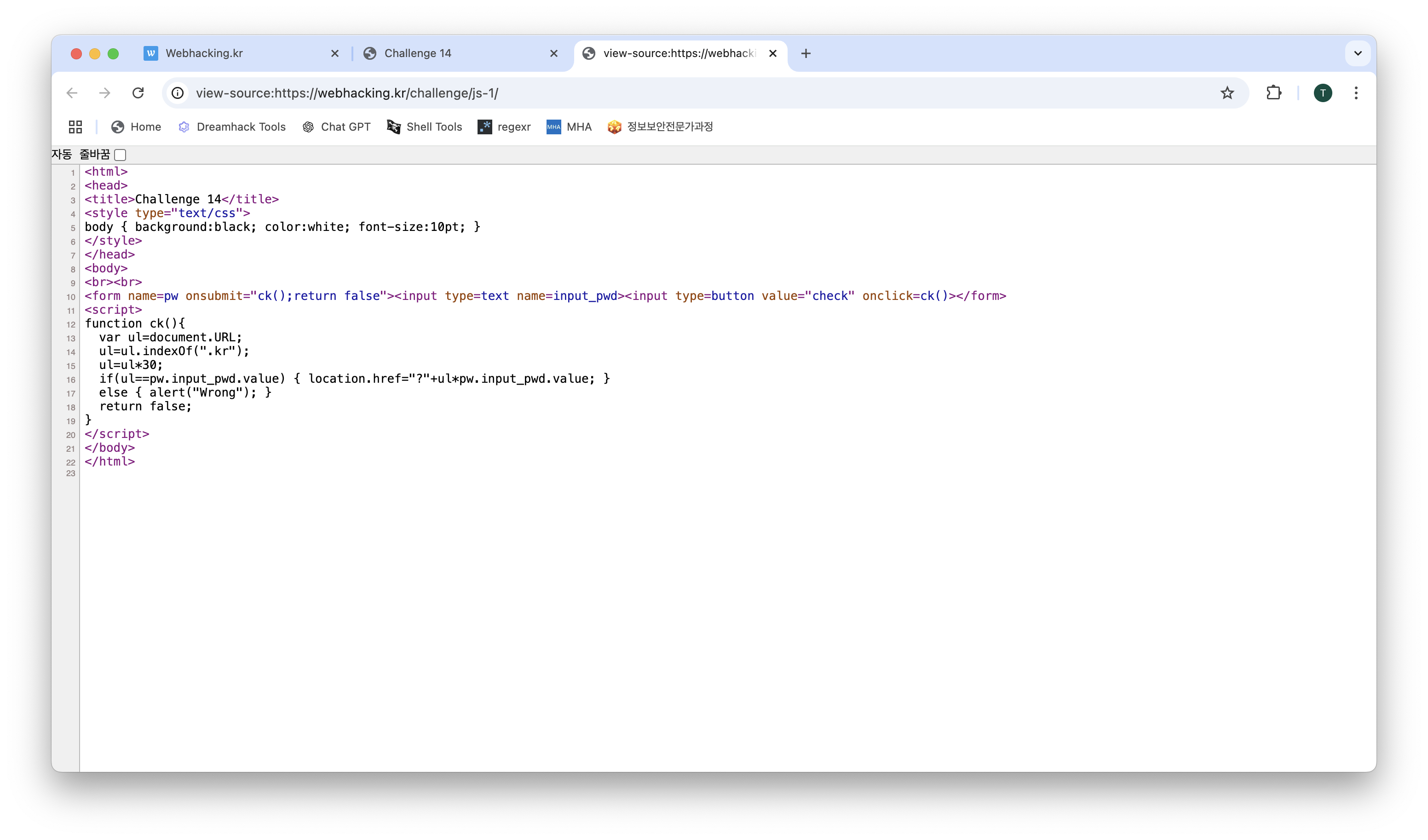Open the 정보보안전문가과정 bookmark
Screen dimensions: 1428x840
[x=660, y=127]
